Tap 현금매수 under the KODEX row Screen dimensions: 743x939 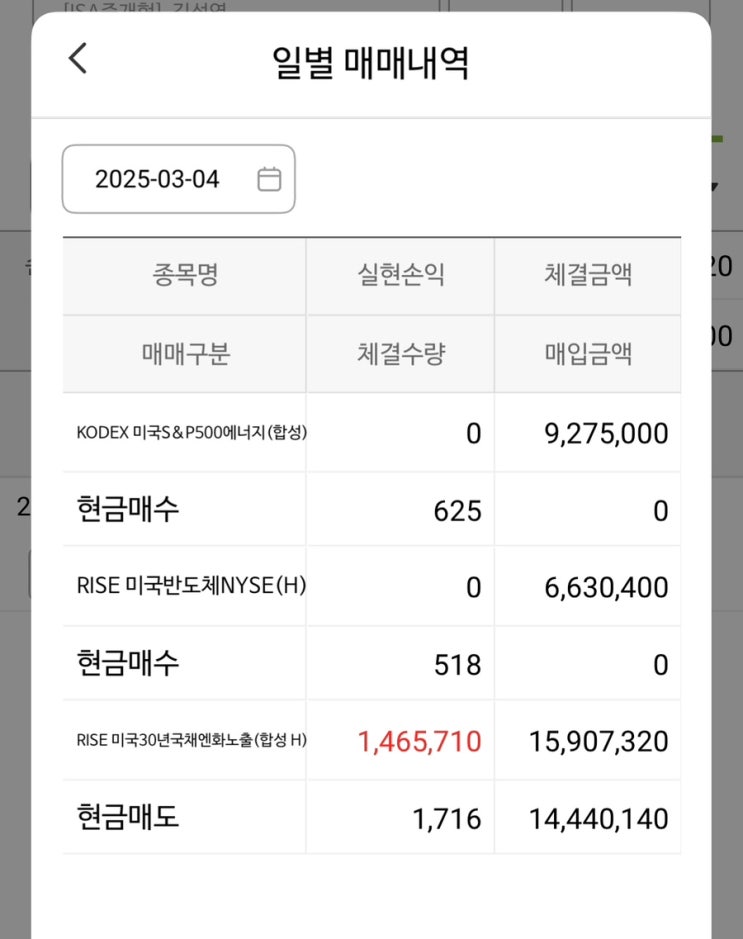coord(128,509)
